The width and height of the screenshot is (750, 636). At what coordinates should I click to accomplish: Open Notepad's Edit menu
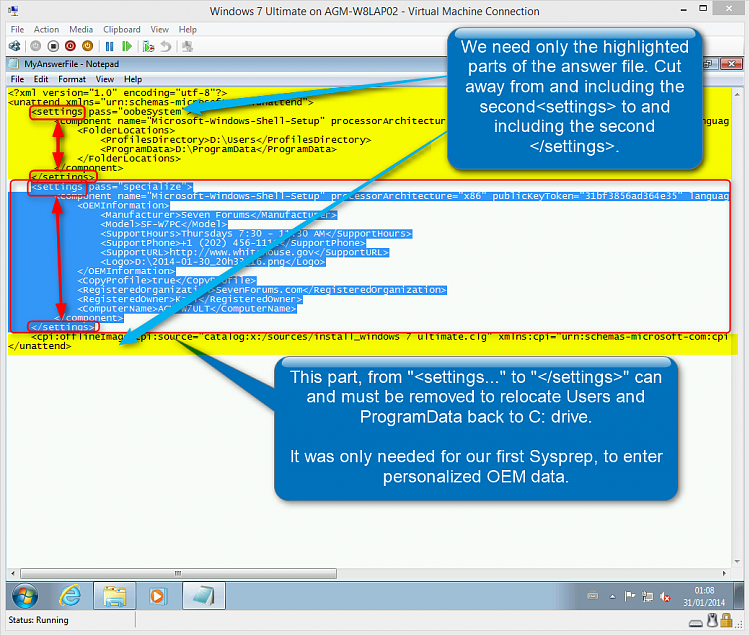point(41,79)
